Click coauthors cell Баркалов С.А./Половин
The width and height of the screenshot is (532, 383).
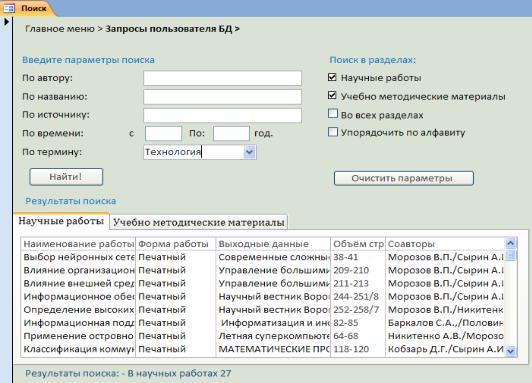(446, 323)
